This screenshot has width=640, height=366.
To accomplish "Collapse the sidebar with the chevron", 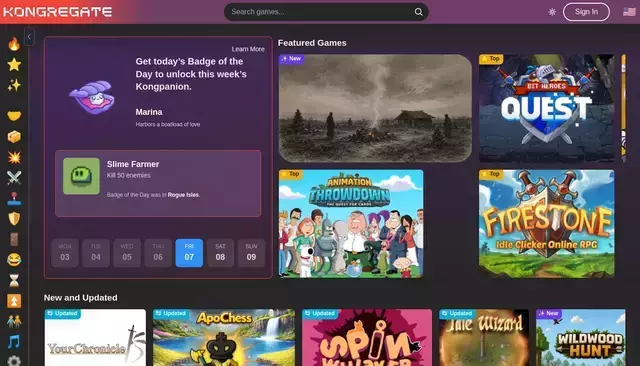I will point(29,37).
